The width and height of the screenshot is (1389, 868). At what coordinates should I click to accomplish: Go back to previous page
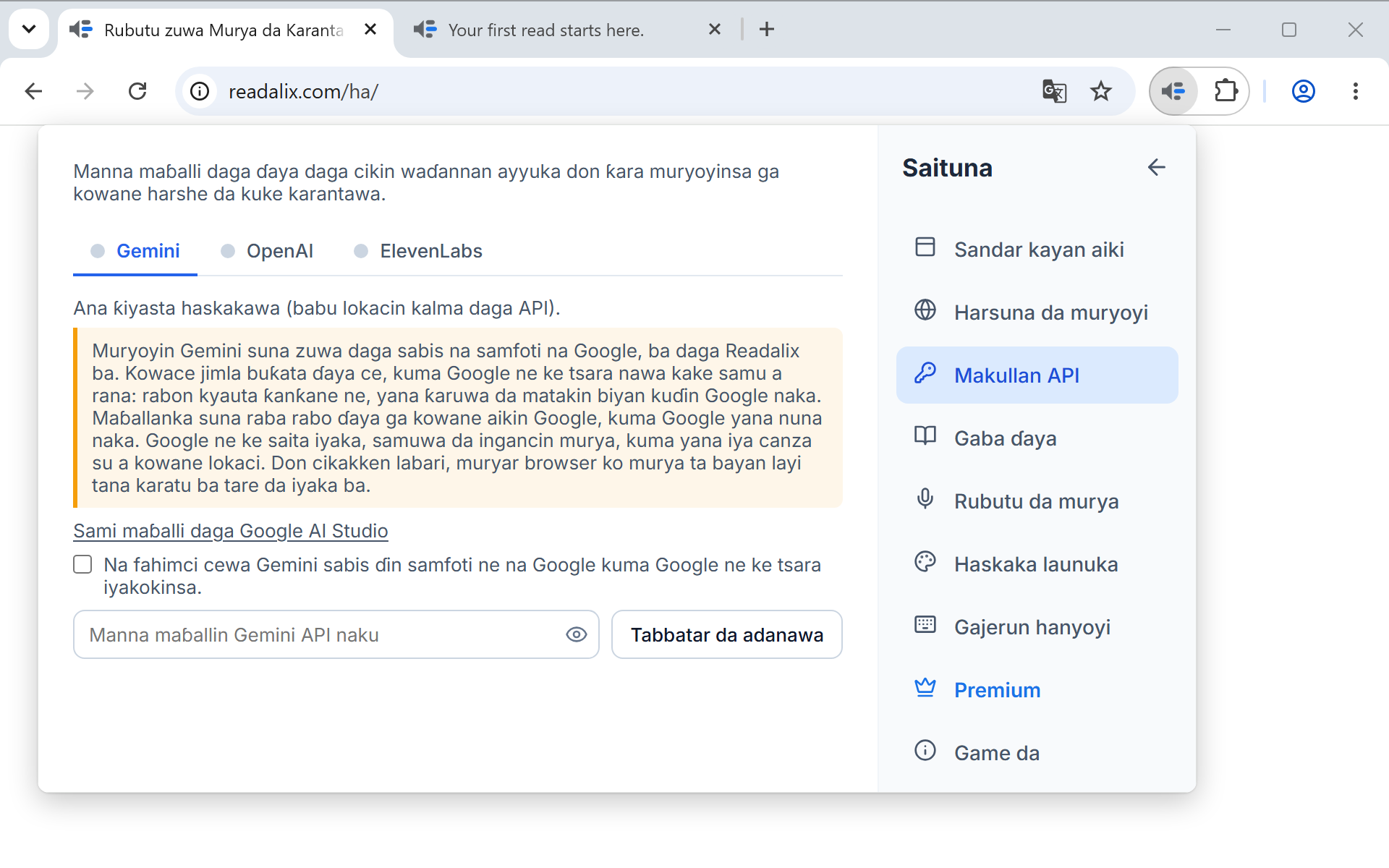point(33,91)
